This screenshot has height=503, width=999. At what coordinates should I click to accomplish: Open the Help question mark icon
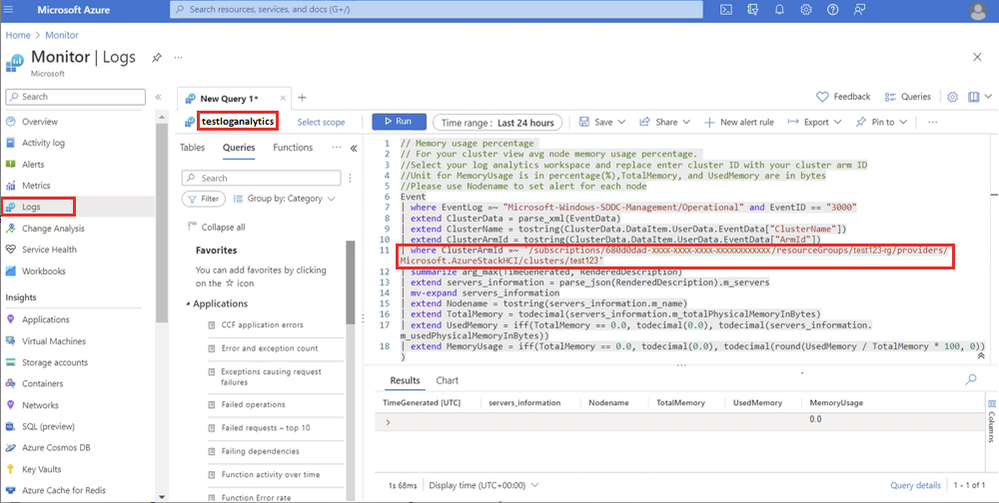point(833,10)
